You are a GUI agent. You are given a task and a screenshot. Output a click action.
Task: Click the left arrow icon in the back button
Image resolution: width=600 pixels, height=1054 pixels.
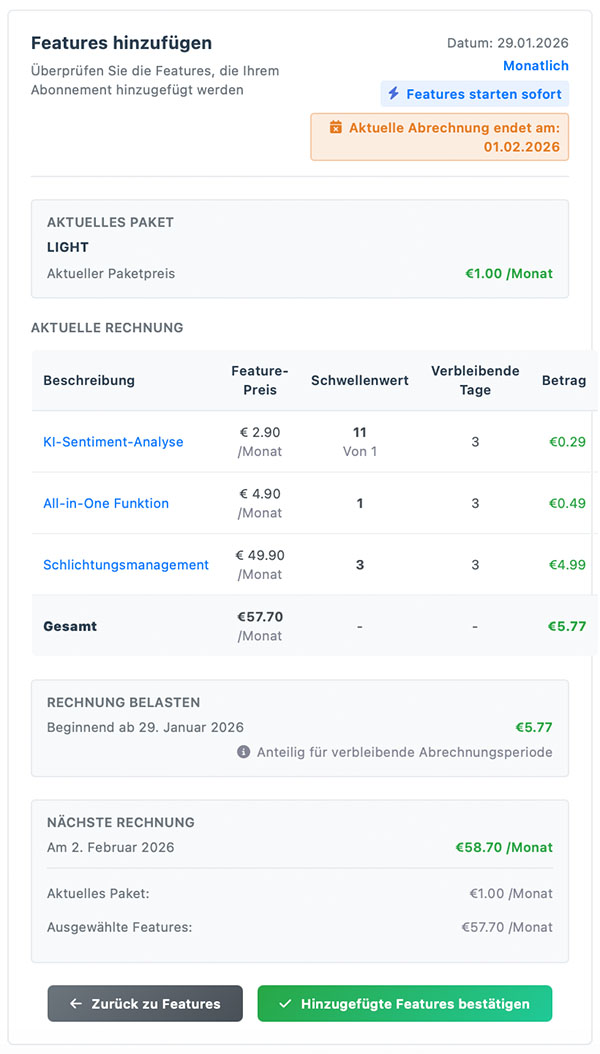76,1004
